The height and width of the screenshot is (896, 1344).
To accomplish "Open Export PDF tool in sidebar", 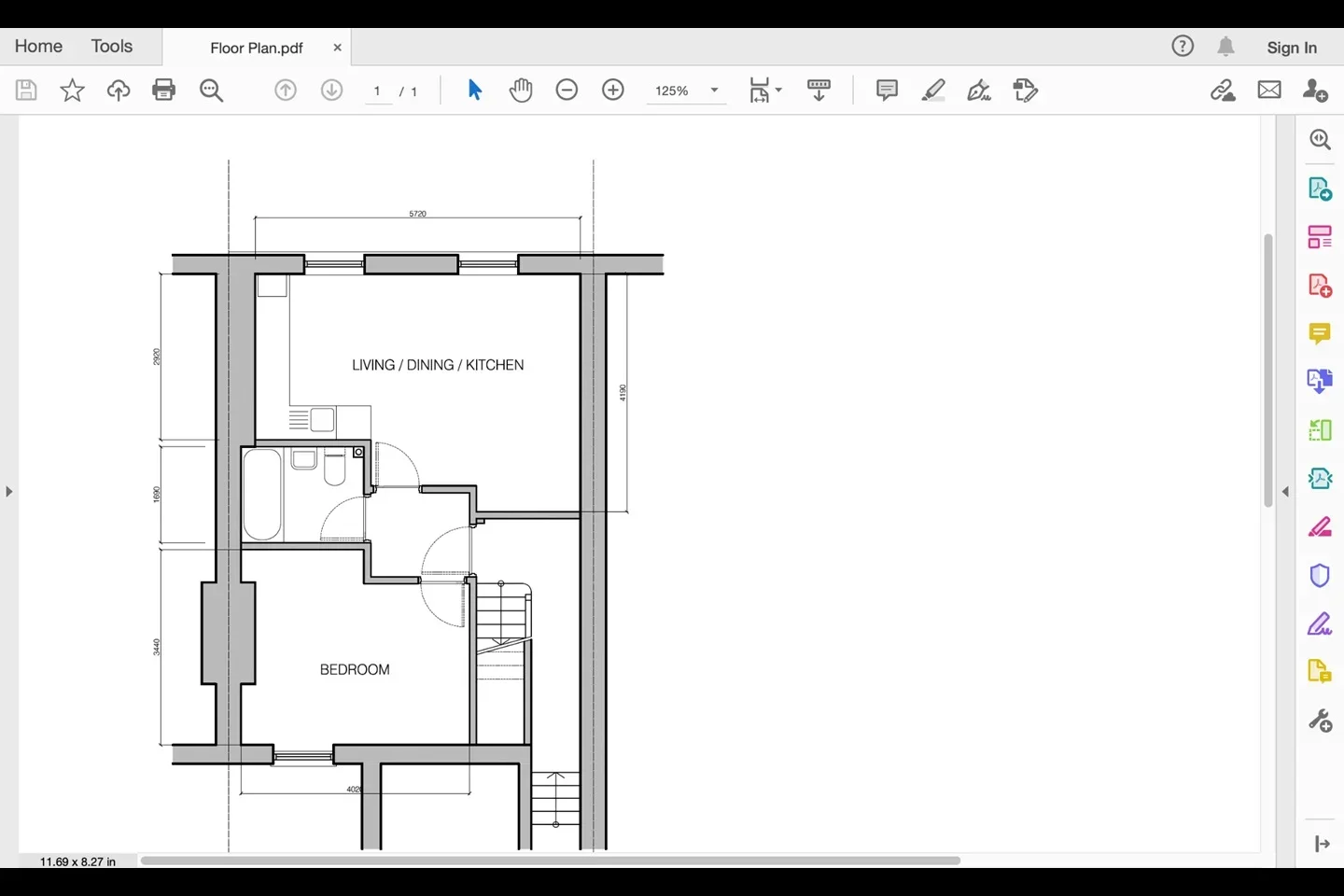I will 1320,189.
